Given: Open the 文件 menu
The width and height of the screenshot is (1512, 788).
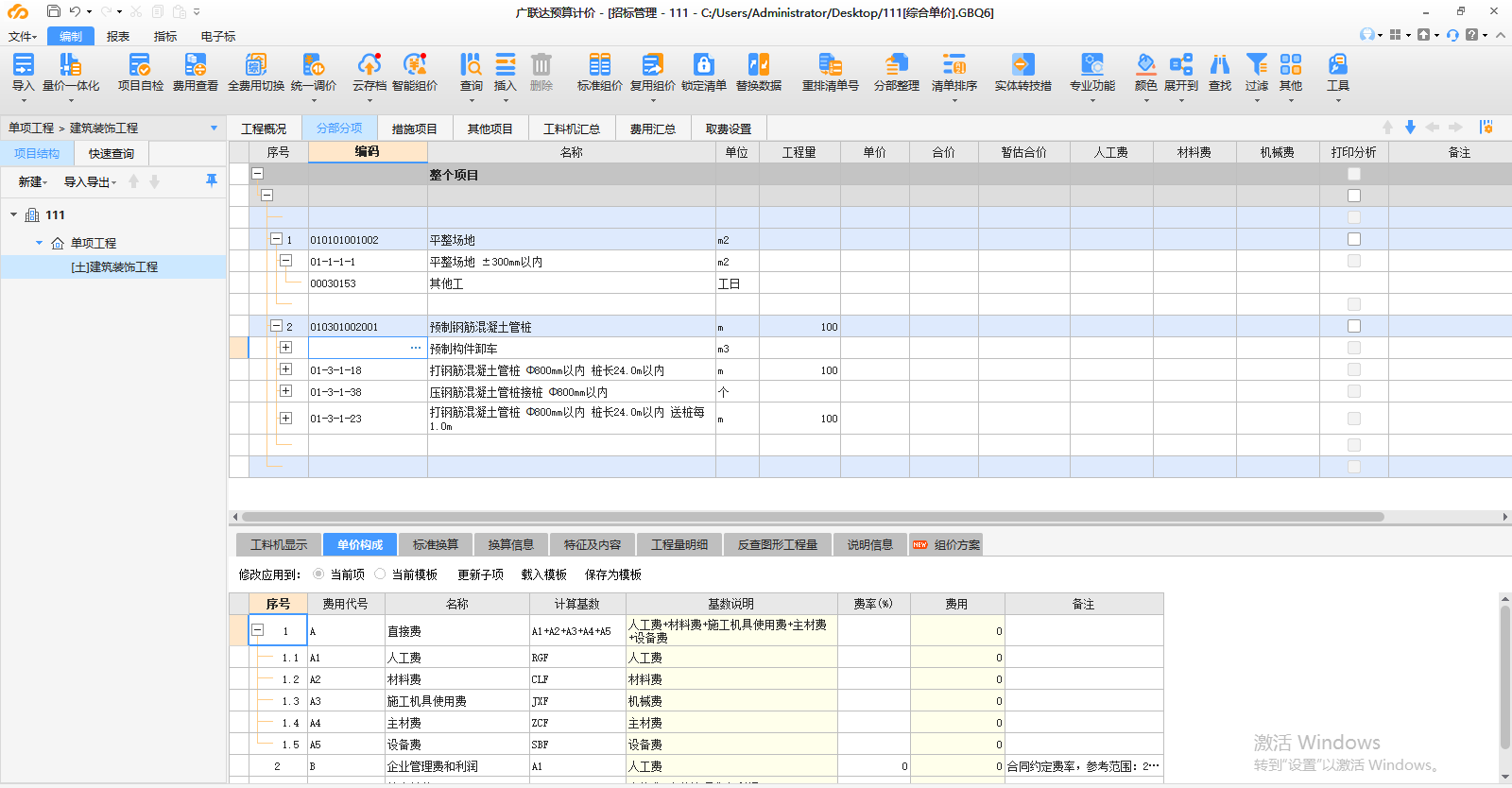Looking at the screenshot, I should pos(22,37).
